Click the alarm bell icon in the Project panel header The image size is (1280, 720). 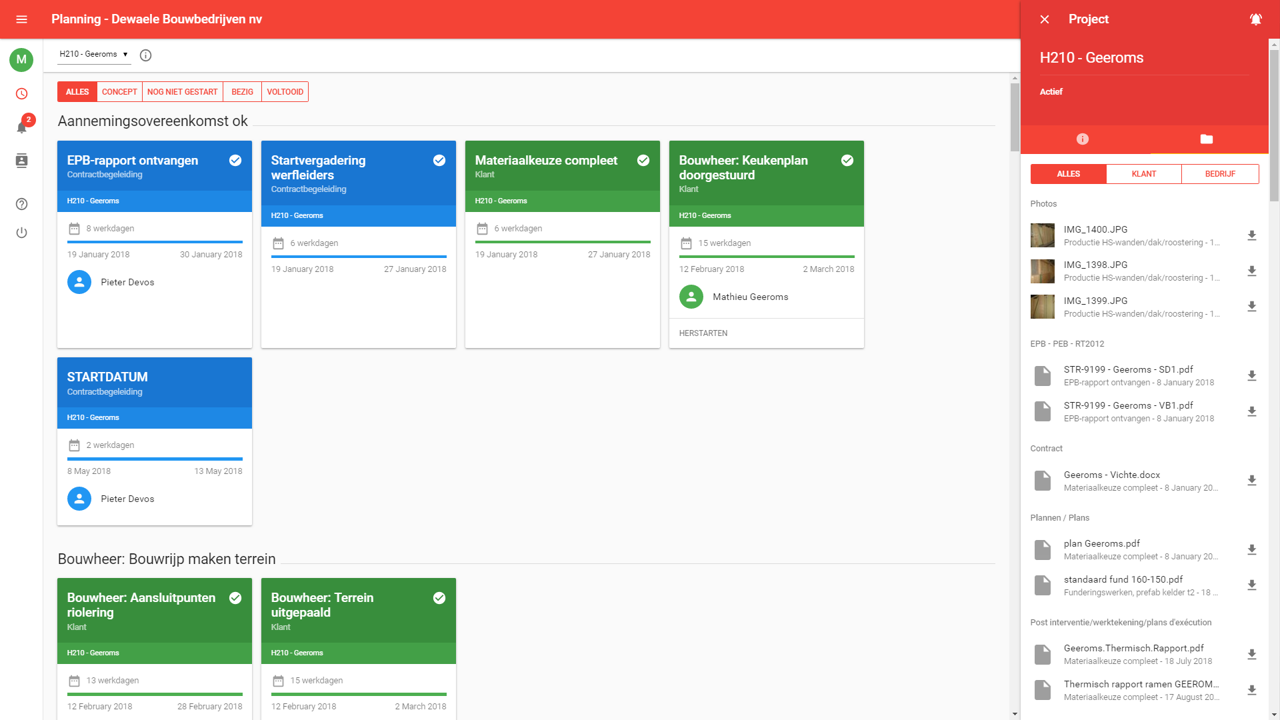click(1255, 19)
